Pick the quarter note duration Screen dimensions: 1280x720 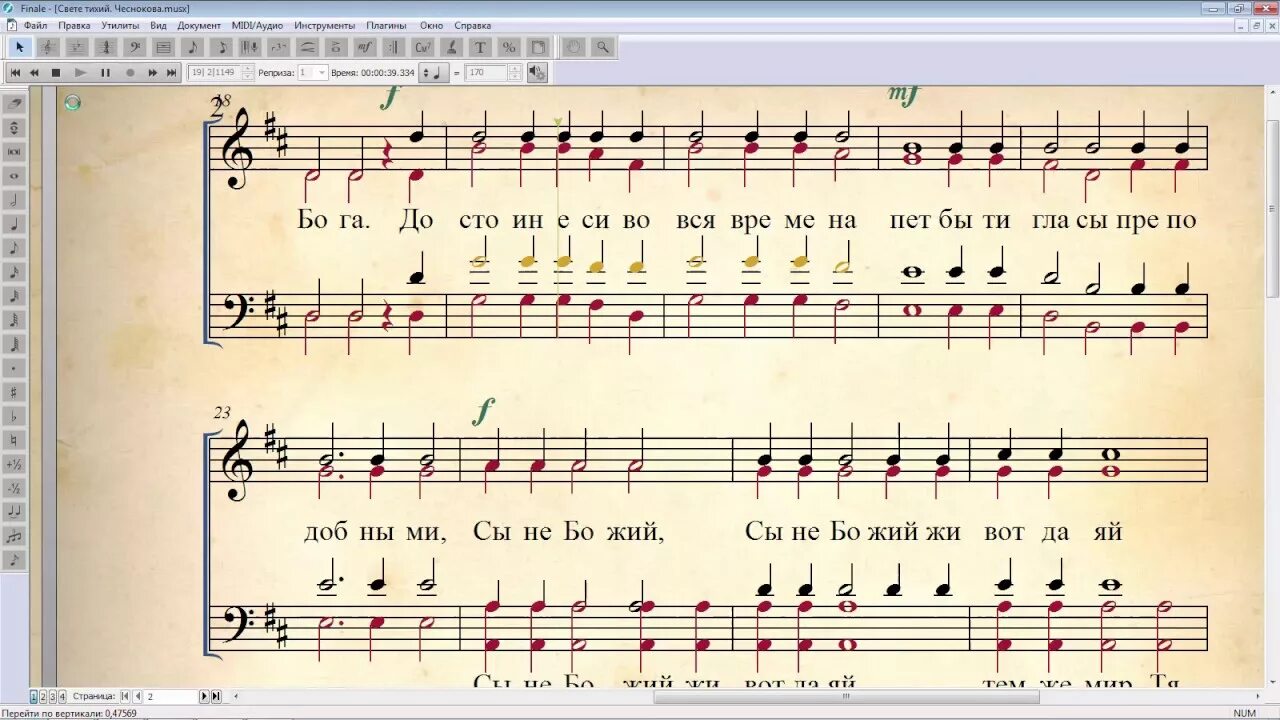point(16,223)
